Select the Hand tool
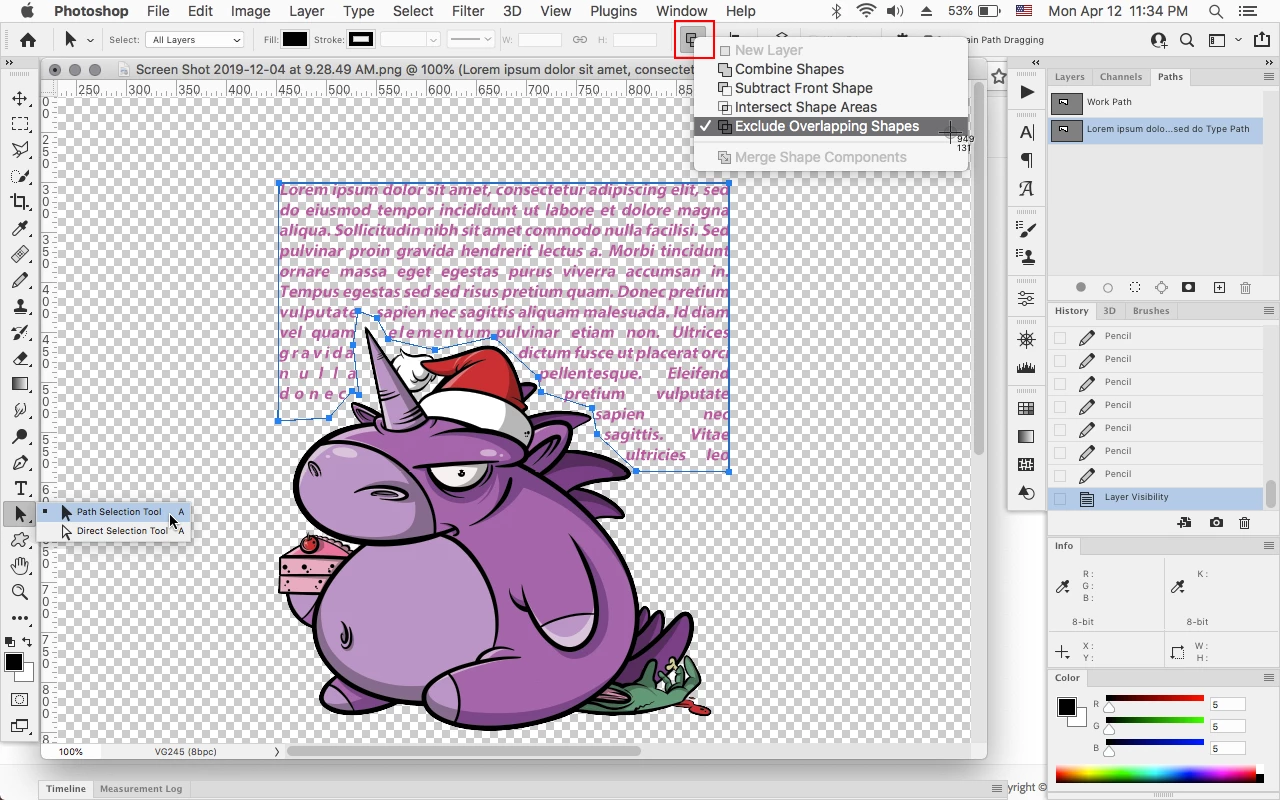Viewport: 1280px width, 800px height. click(20, 566)
